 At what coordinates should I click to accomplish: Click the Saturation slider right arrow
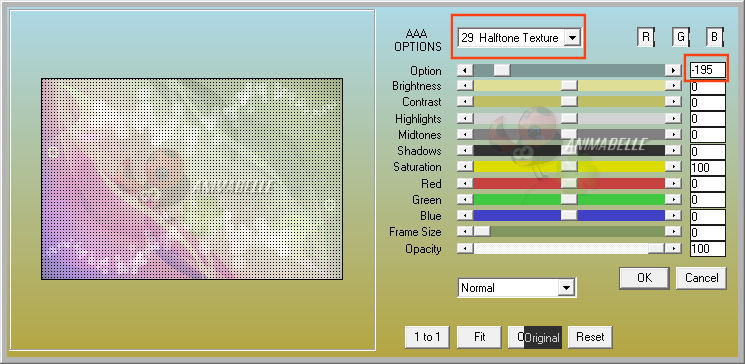coord(673,167)
